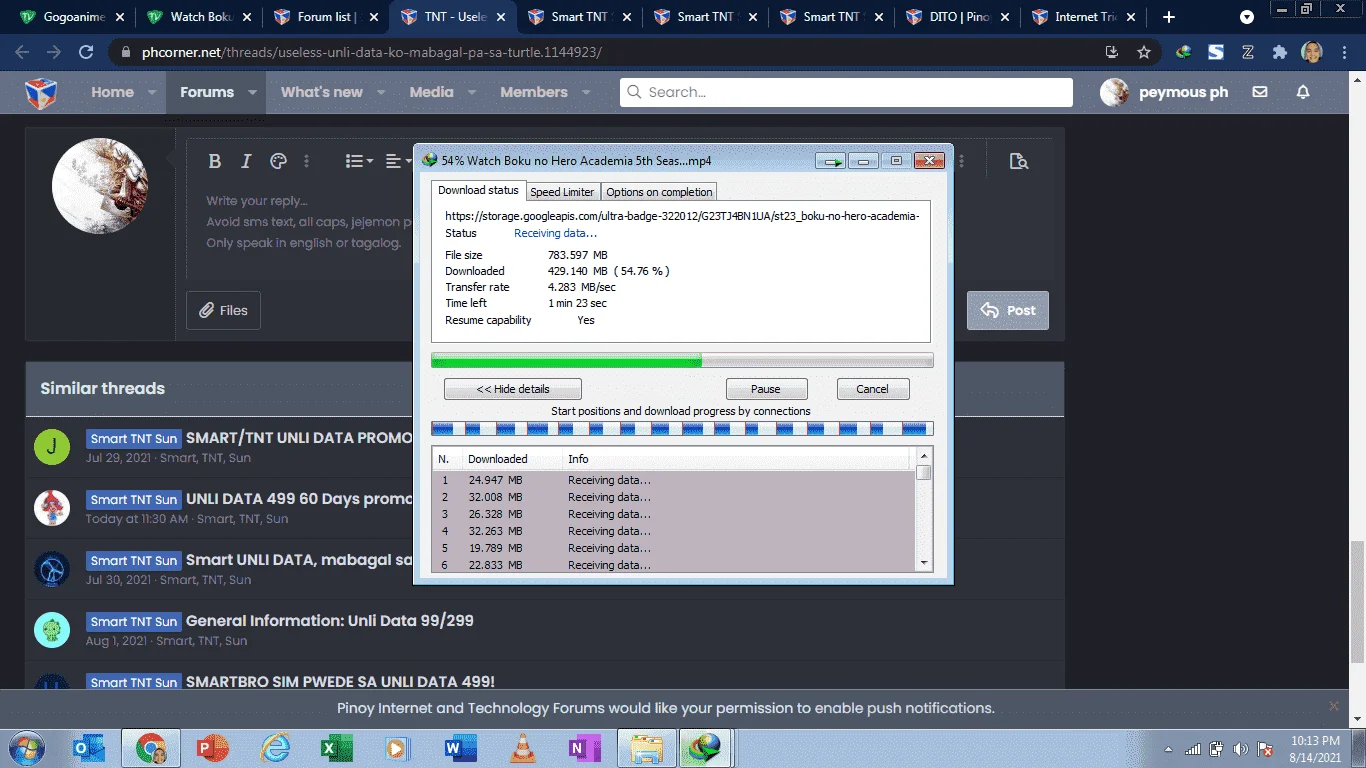Screen dimensions: 1366x768
Task: Select the Download status tab
Action: 479,190
